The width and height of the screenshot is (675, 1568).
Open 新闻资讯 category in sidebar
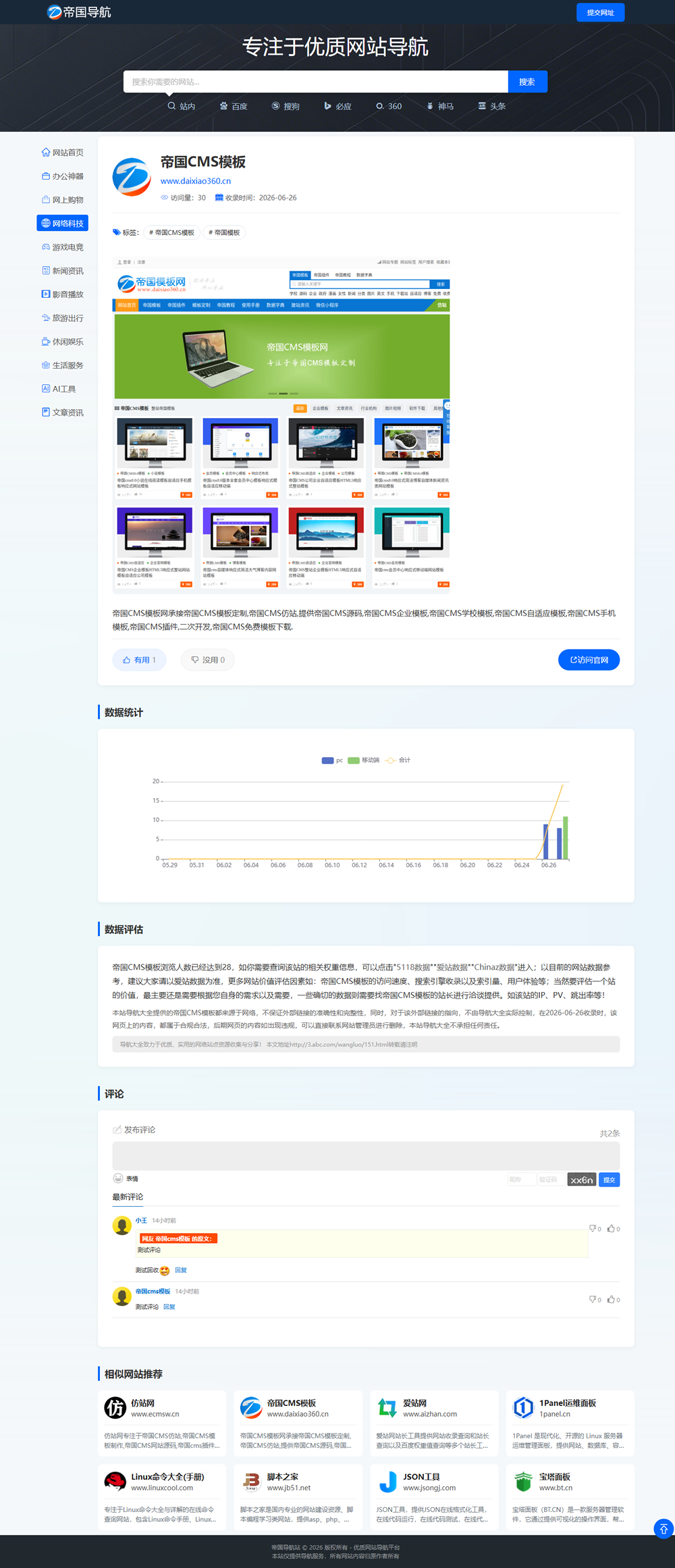63,271
